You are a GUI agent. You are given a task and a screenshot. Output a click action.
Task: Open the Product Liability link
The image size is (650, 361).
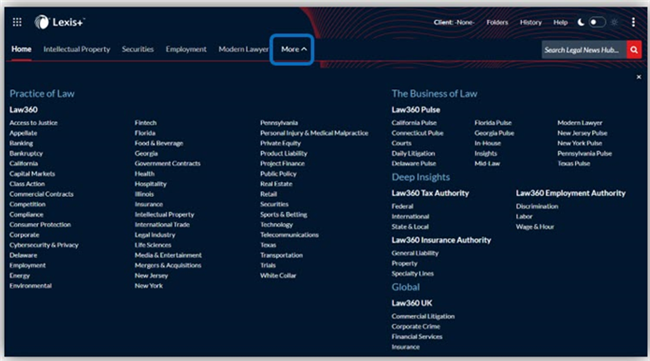284,153
